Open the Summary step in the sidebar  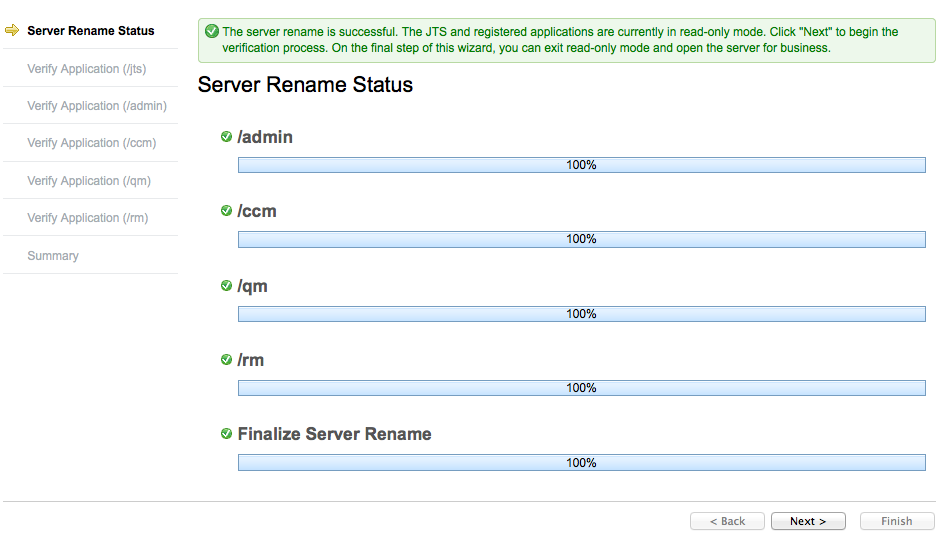coord(53,256)
